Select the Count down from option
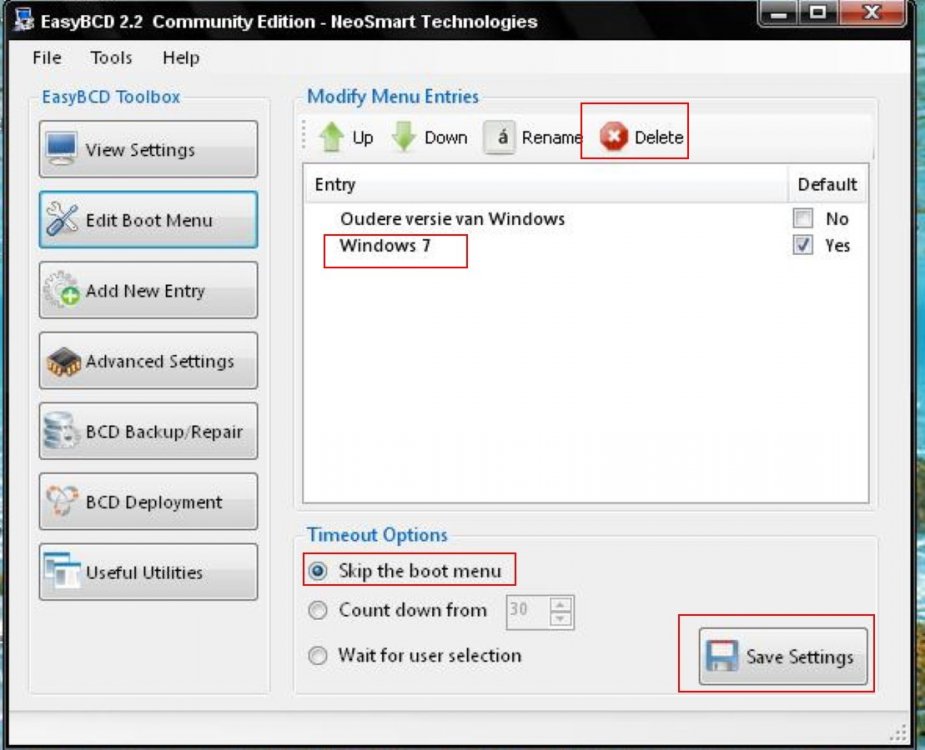Screen dimensions: 925x750 [x=318, y=610]
